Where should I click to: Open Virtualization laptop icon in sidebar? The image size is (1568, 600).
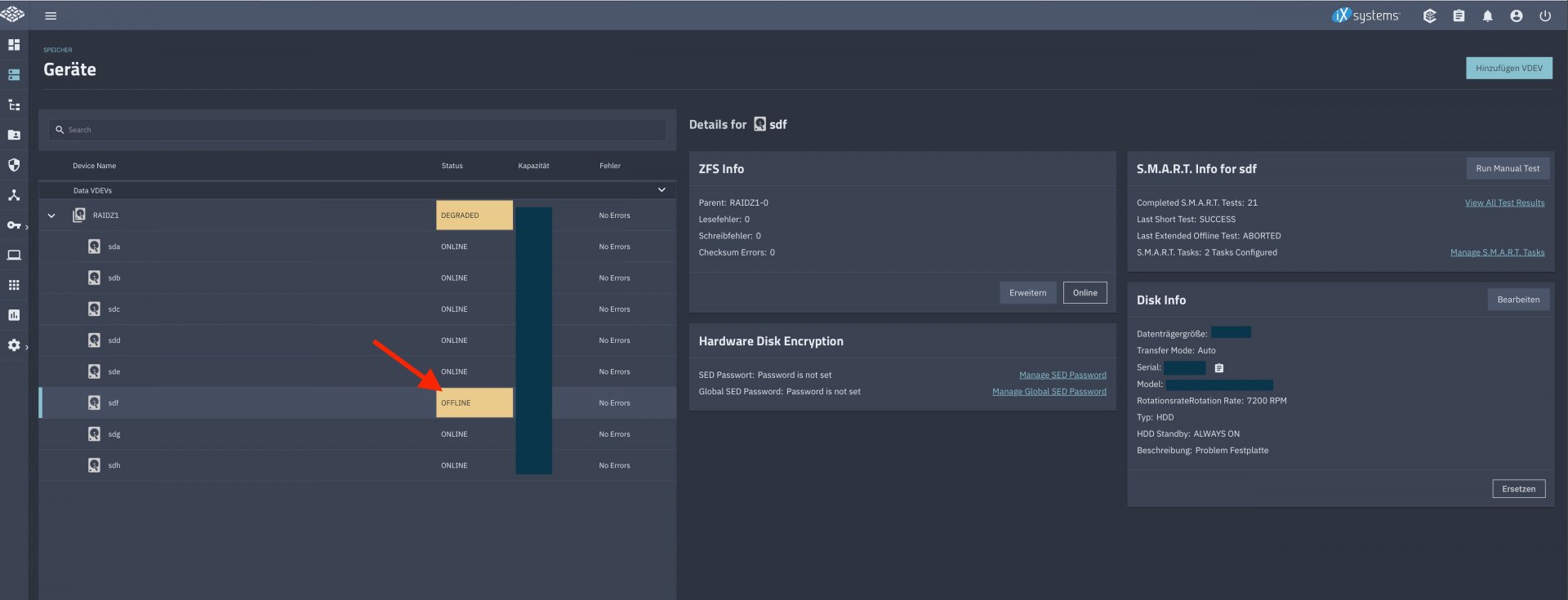coord(14,256)
